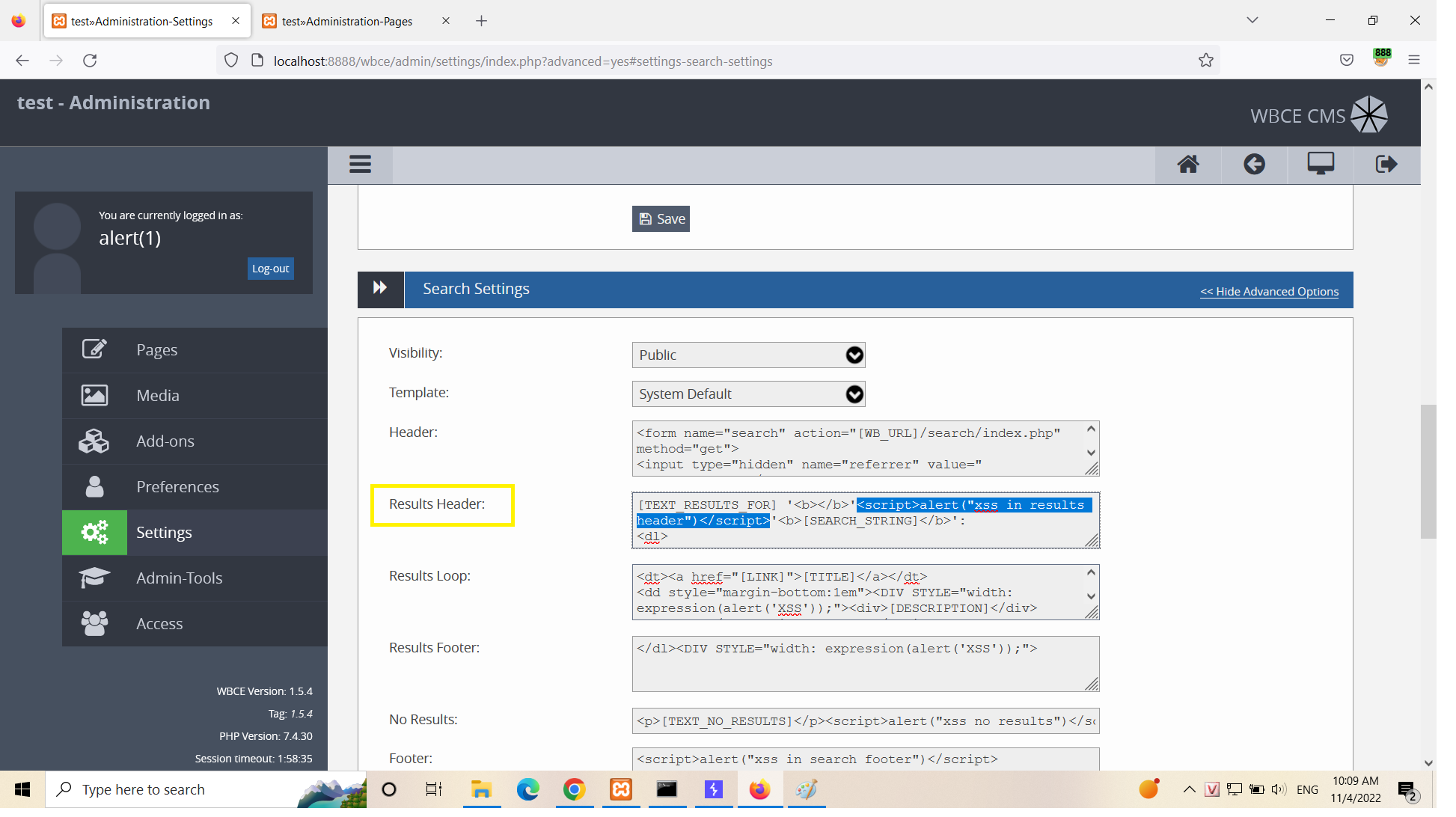Open Preferences menu item
Viewport: 1456px width, 817px height.
(x=177, y=487)
